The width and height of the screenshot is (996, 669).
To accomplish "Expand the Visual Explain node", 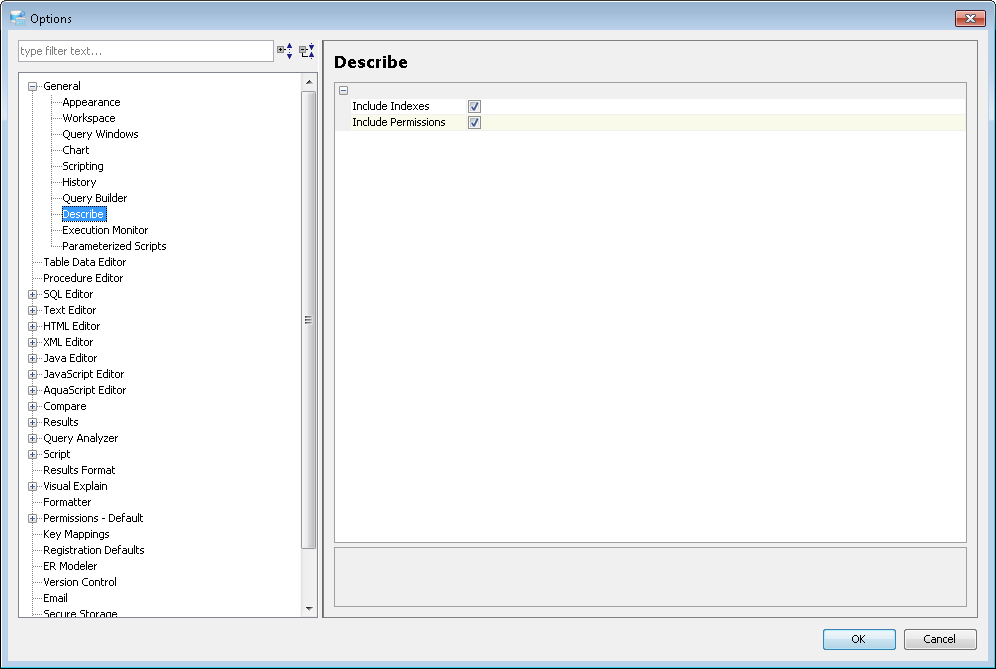I will pyautogui.click(x=32, y=487).
